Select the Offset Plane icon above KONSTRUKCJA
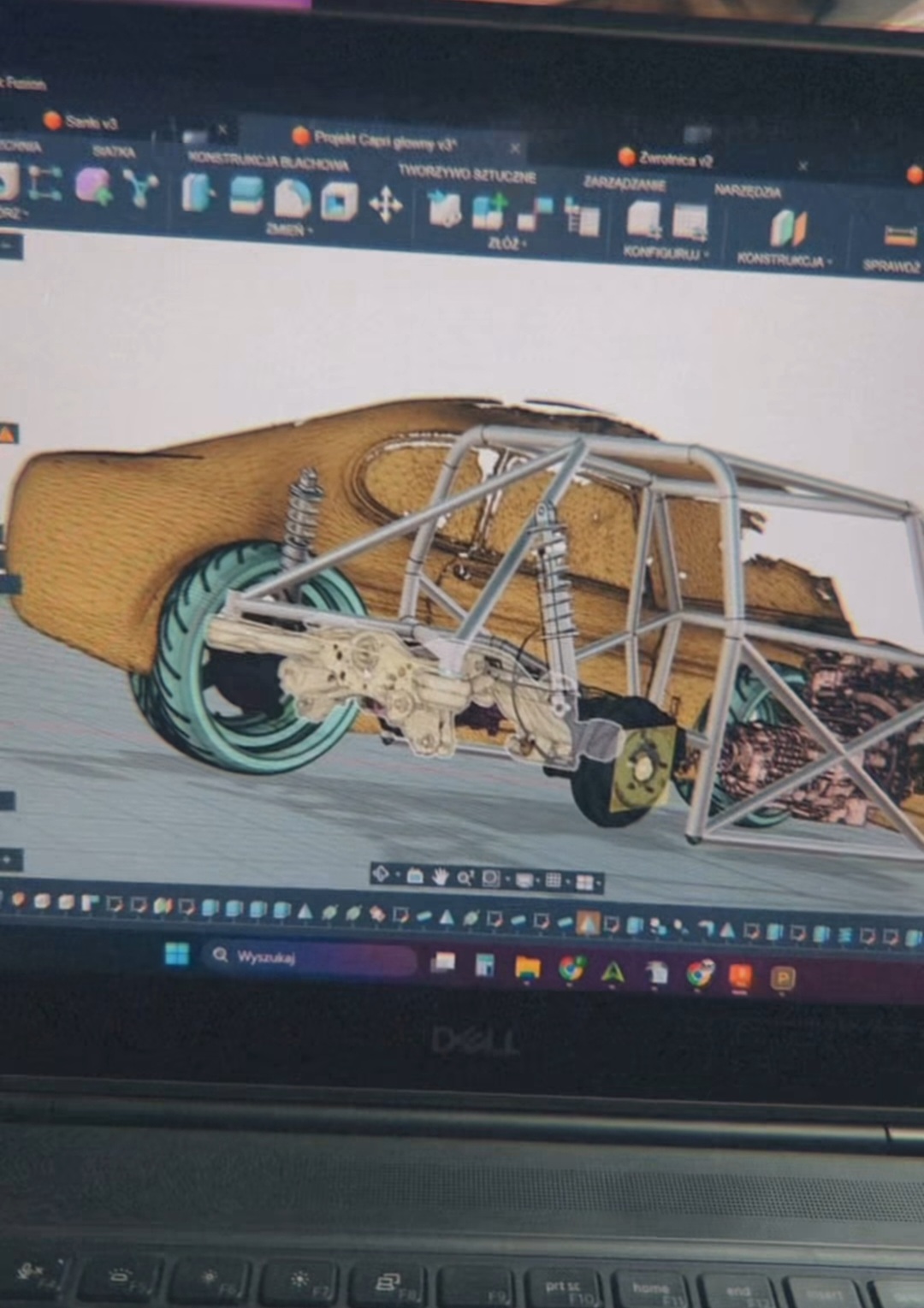This screenshot has height=1308, width=924. tap(788, 228)
